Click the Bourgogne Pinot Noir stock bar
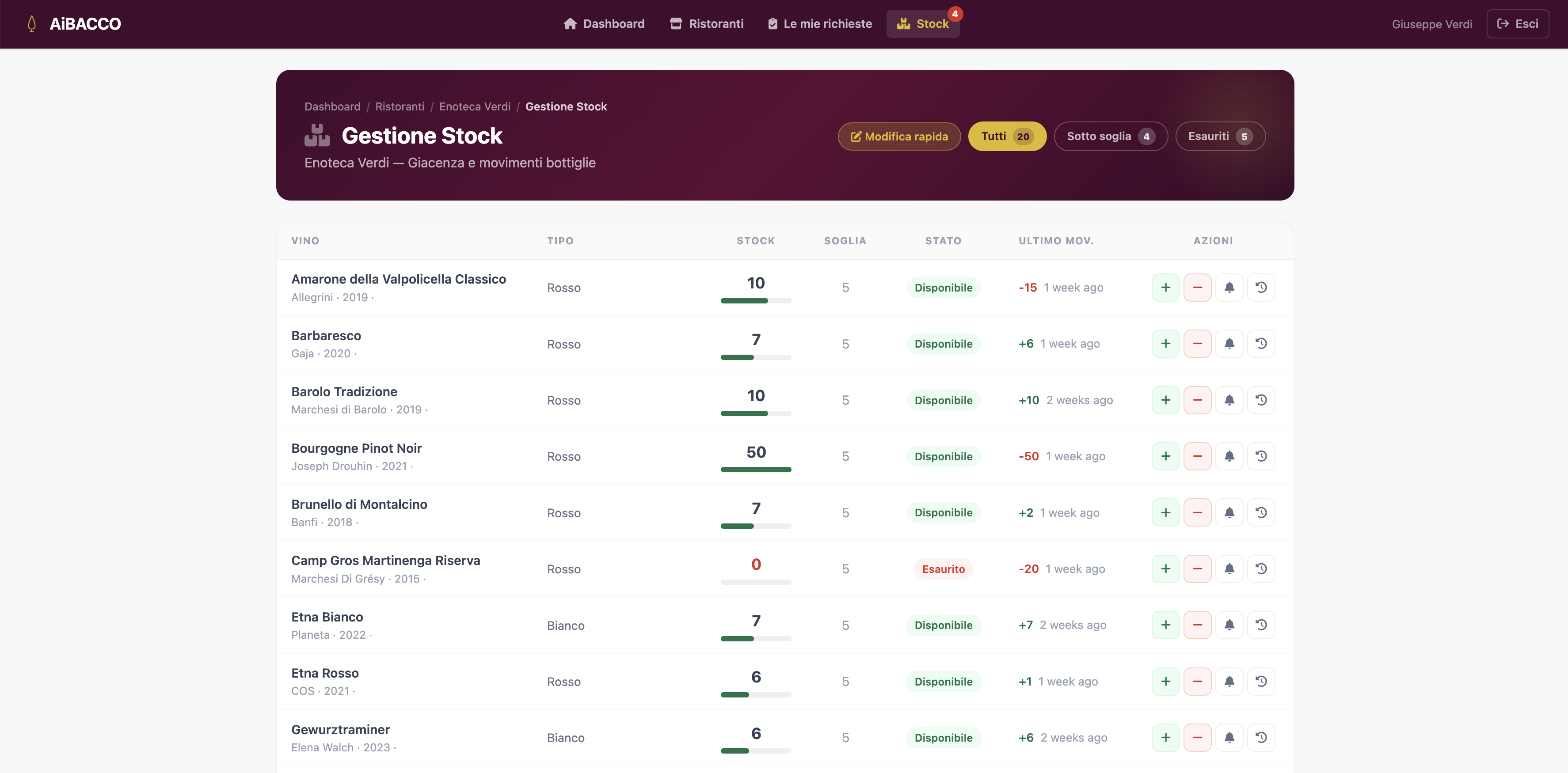This screenshot has width=1568, height=773. pos(756,470)
